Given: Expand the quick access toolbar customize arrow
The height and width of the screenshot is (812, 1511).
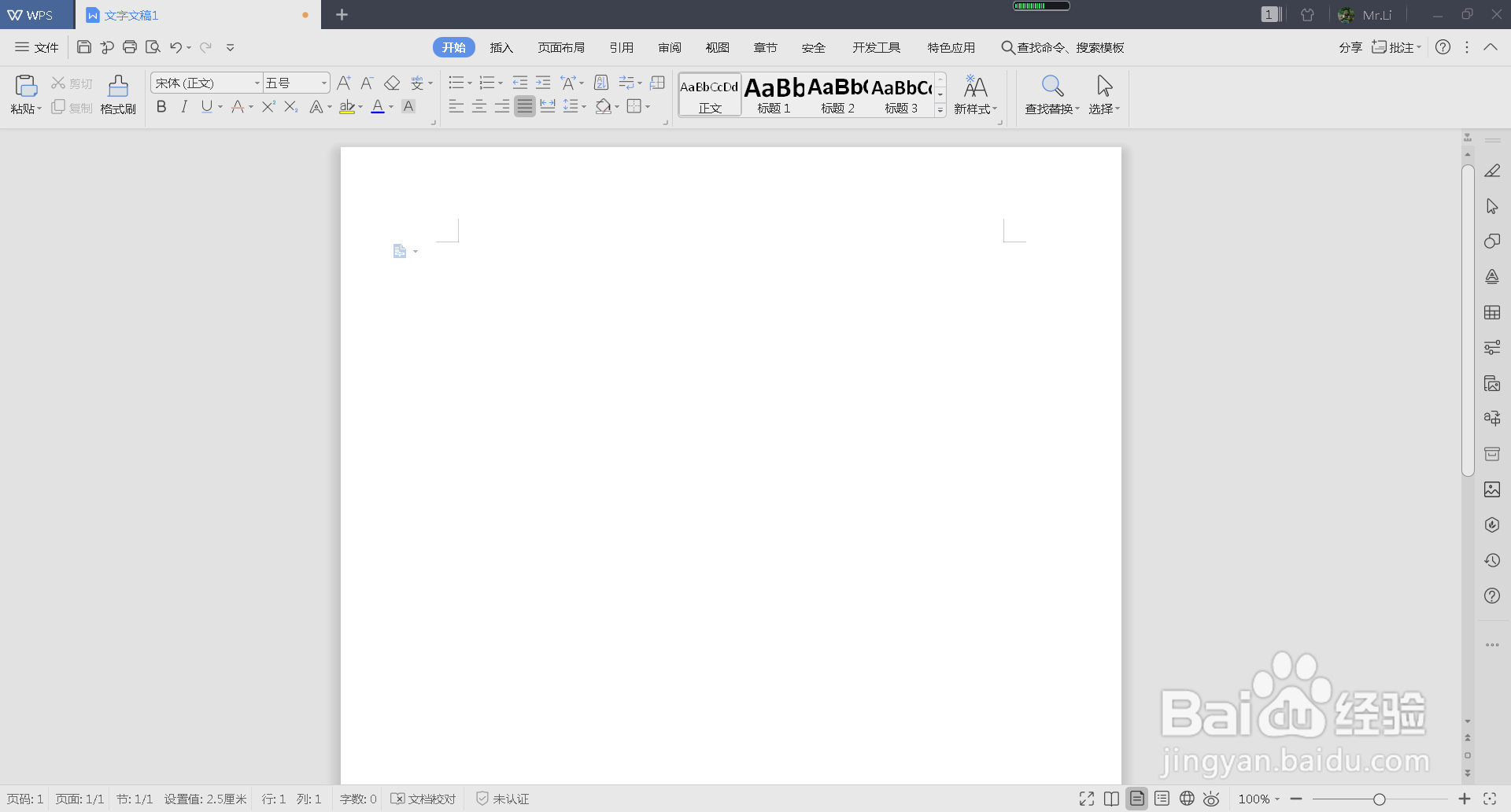Looking at the screenshot, I should (231, 47).
